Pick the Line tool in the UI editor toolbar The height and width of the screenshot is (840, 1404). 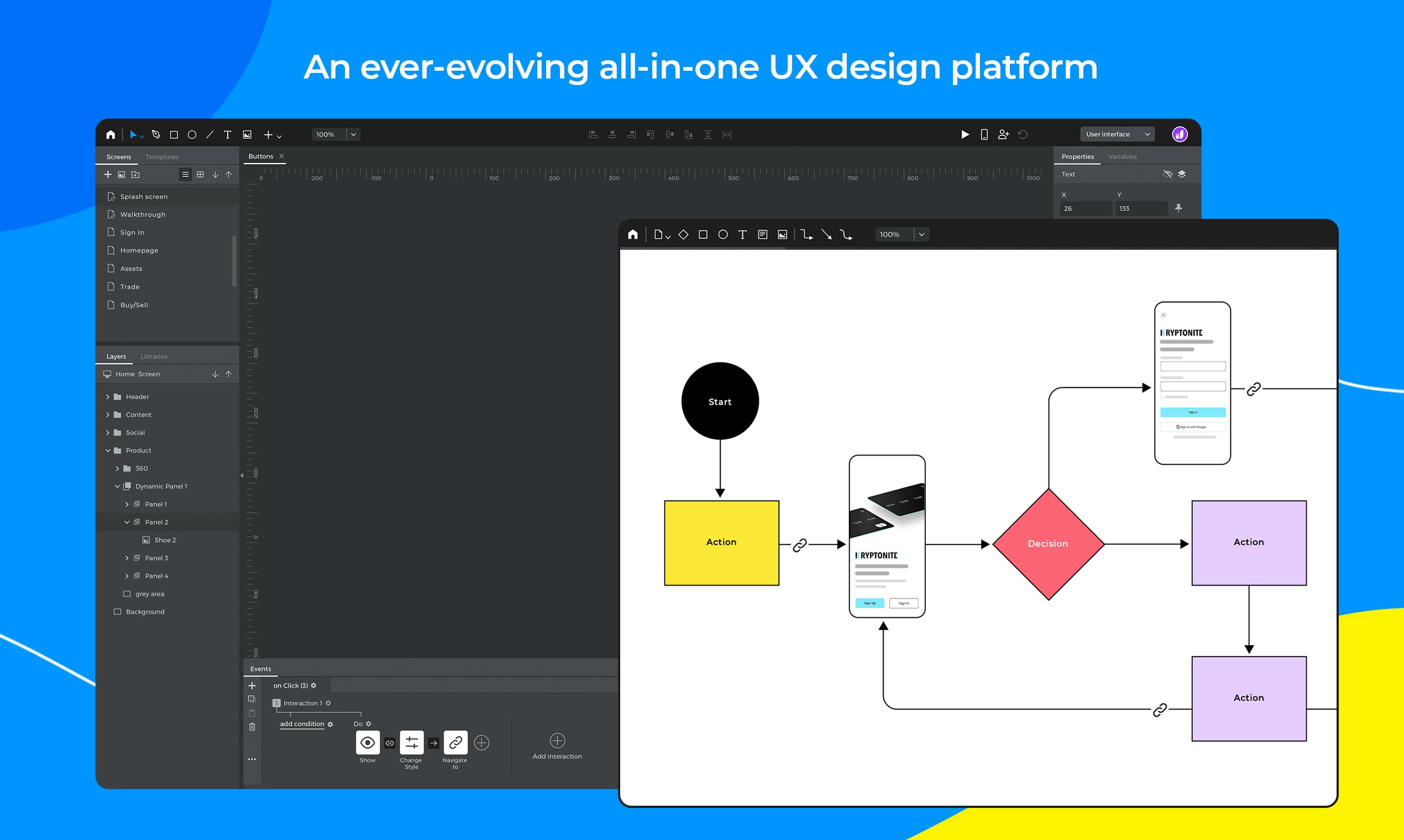coord(209,135)
